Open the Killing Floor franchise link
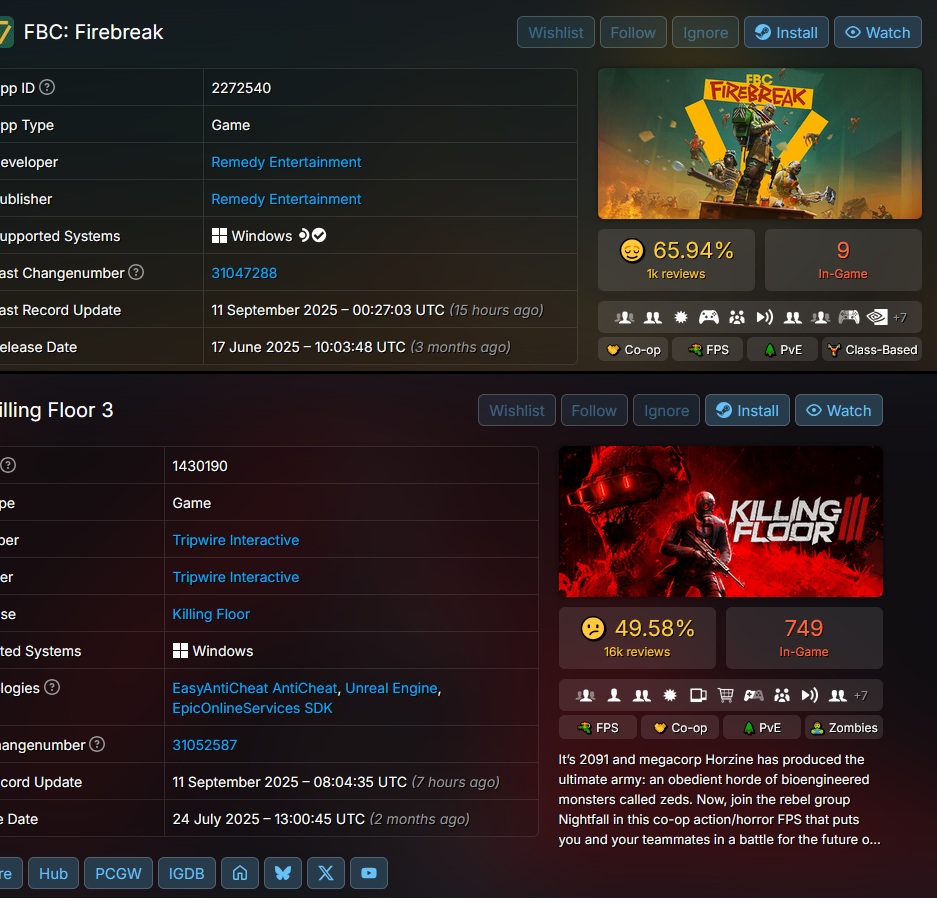Viewport: 937px width, 902px height. (x=211, y=614)
